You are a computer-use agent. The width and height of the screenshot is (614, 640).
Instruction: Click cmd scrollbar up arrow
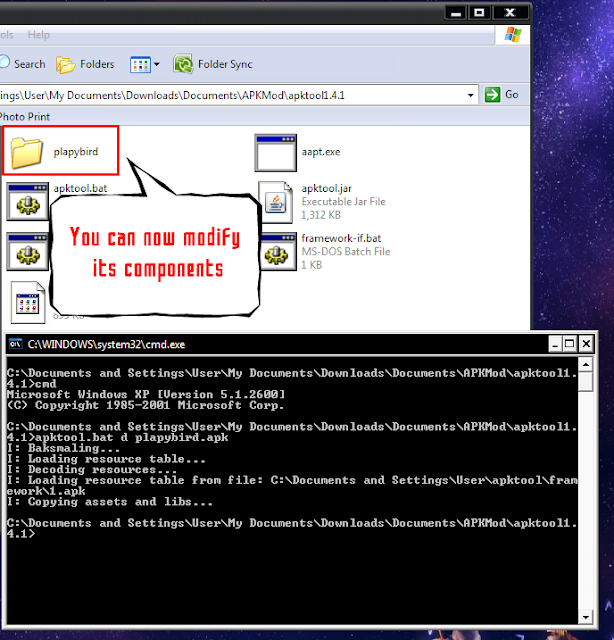point(586,364)
